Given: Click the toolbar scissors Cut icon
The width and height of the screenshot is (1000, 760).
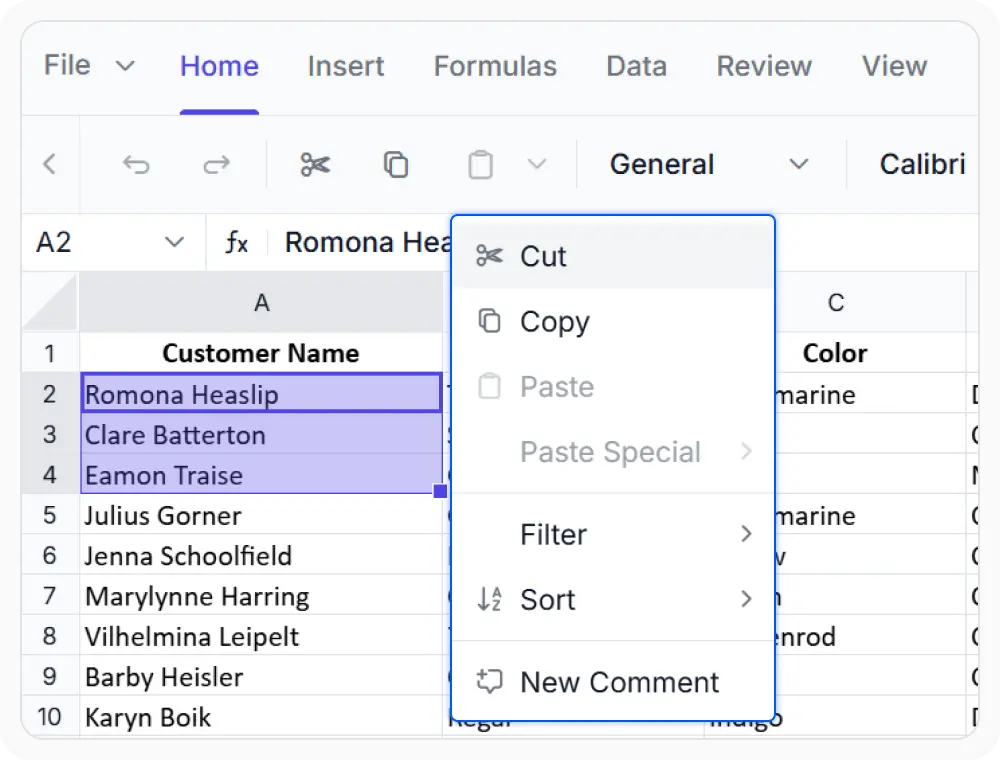Looking at the screenshot, I should [x=315, y=164].
